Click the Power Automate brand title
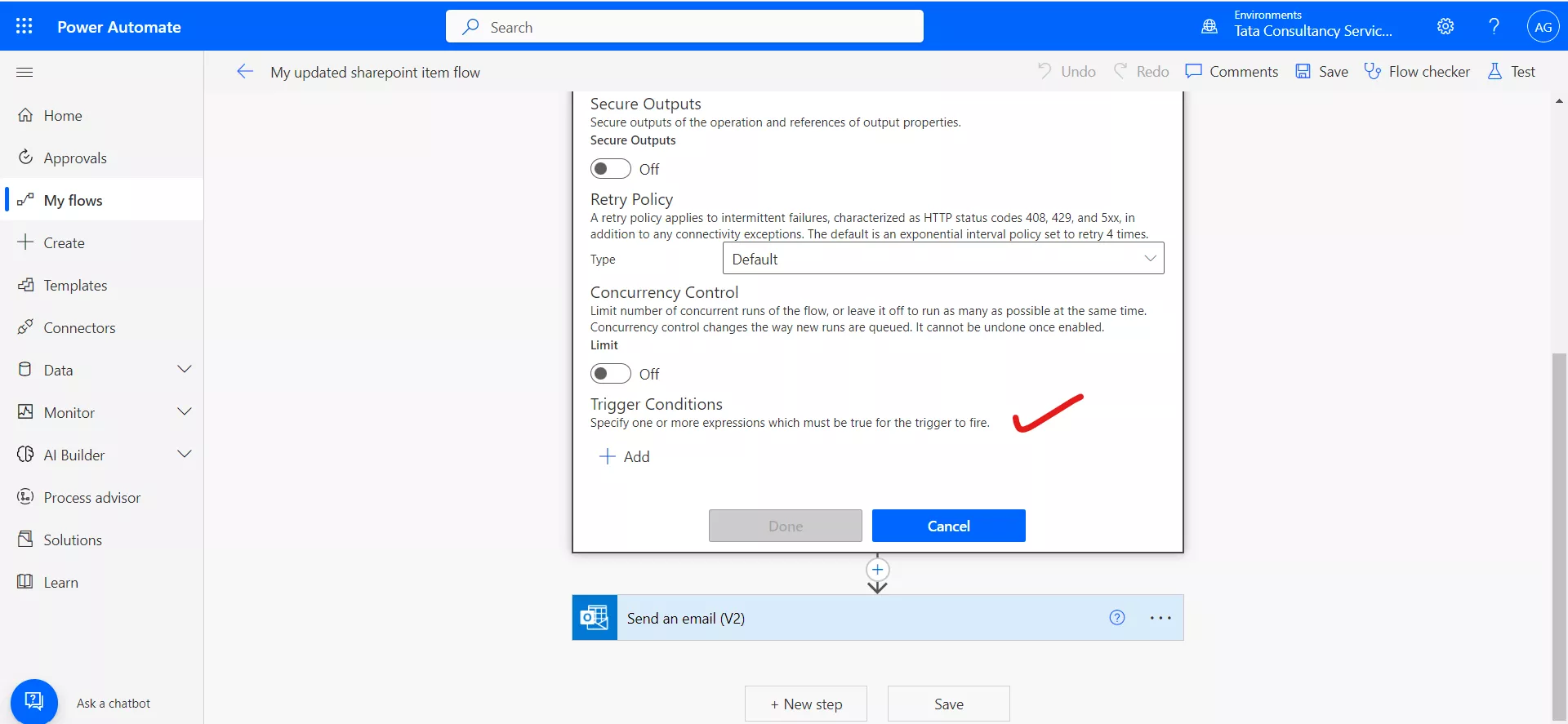 click(x=119, y=26)
